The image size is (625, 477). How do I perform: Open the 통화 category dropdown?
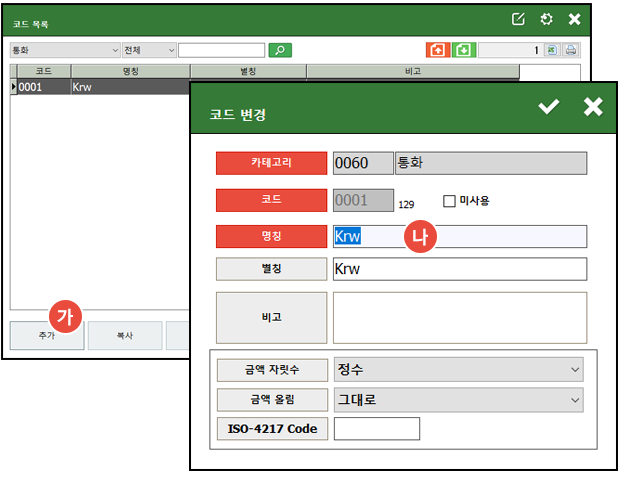coord(65,50)
